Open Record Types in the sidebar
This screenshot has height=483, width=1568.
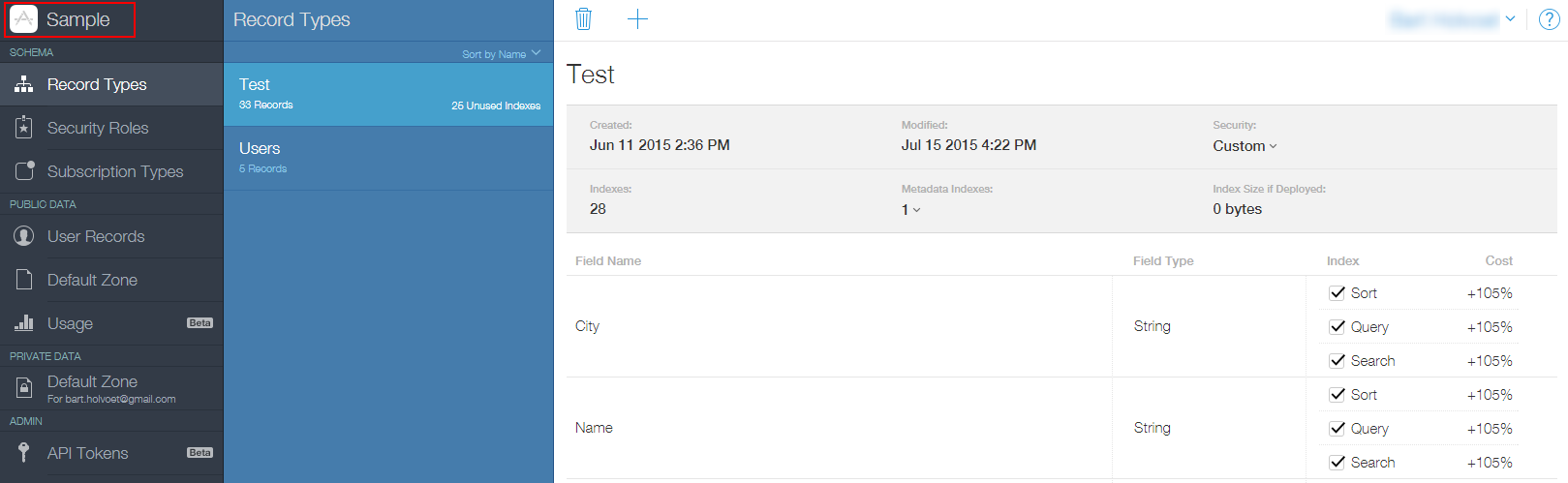(97, 85)
